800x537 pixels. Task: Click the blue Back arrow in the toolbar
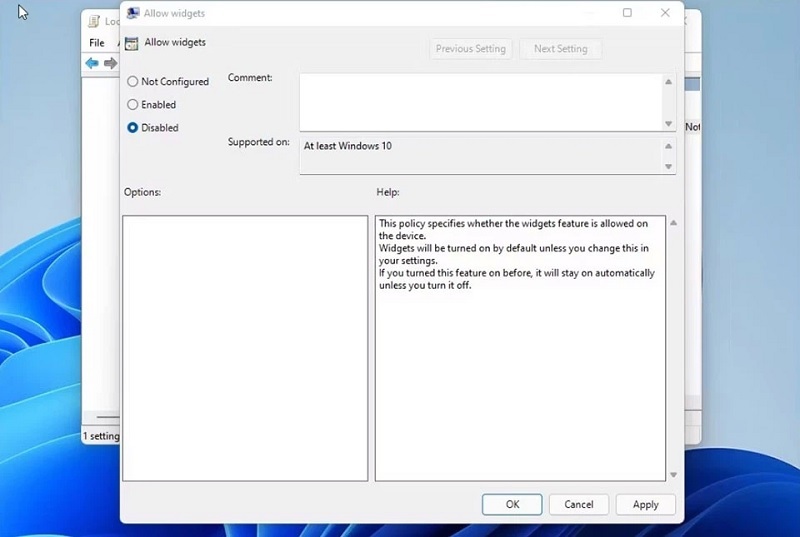tap(92, 64)
